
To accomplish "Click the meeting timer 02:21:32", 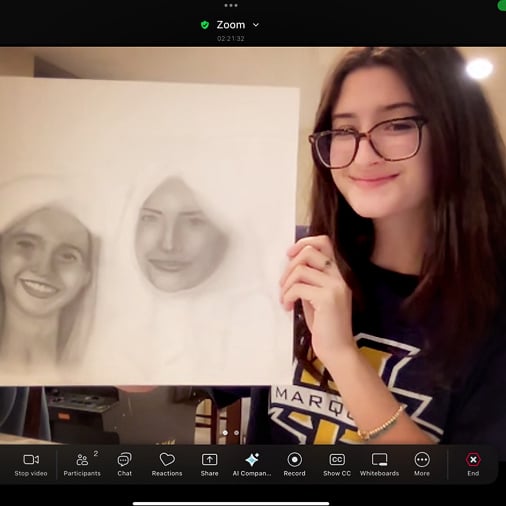I will 231,39.
